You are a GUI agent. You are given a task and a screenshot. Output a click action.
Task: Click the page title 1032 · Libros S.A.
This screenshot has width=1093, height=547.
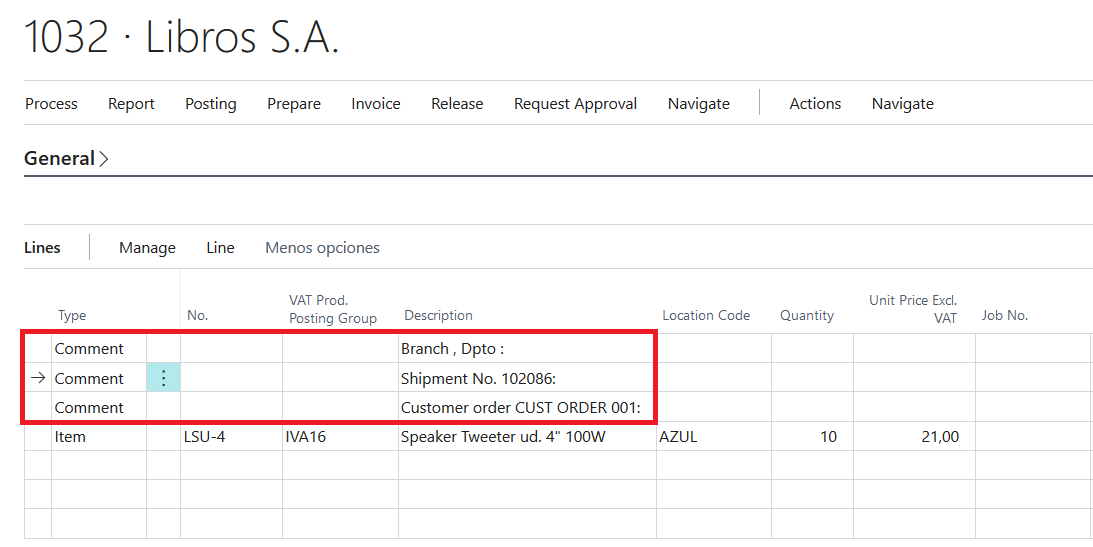(x=182, y=36)
